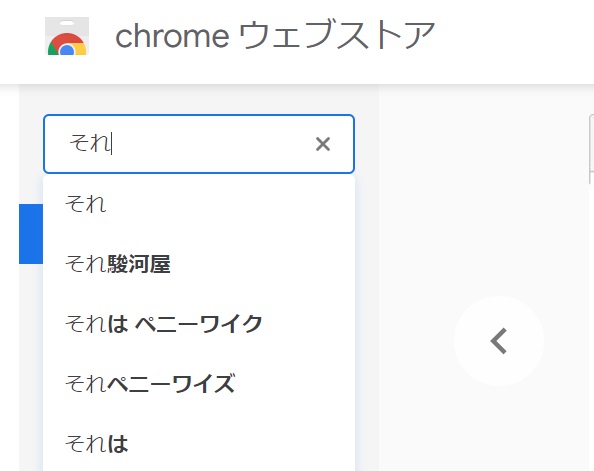Open the chrome ウェブストア title link
This screenshot has width=594, height=471.
[275, 35]
